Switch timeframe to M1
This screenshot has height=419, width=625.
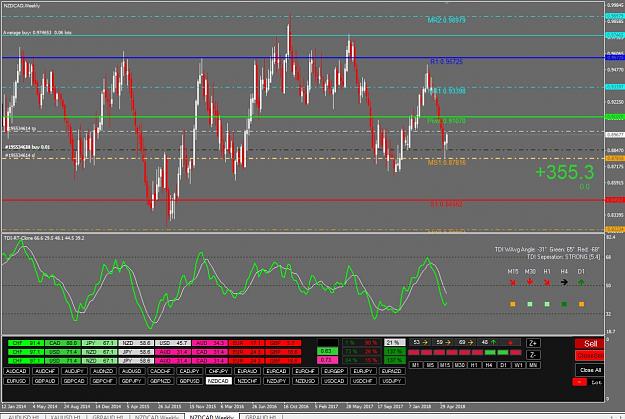coord(415,365)
